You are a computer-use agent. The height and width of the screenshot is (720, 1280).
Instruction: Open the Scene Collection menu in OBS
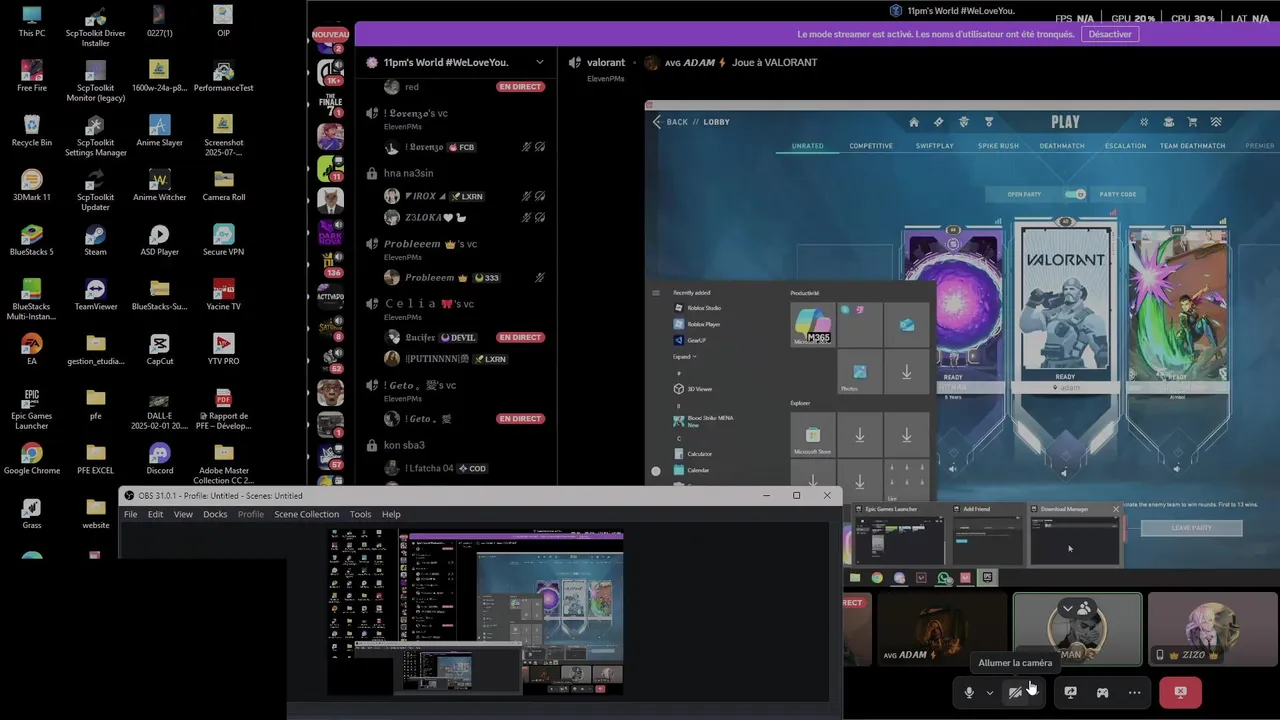[306, 514]
